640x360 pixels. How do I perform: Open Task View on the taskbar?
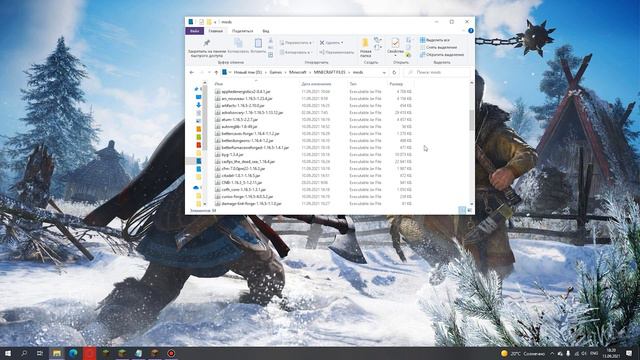[x=40, y=353]
